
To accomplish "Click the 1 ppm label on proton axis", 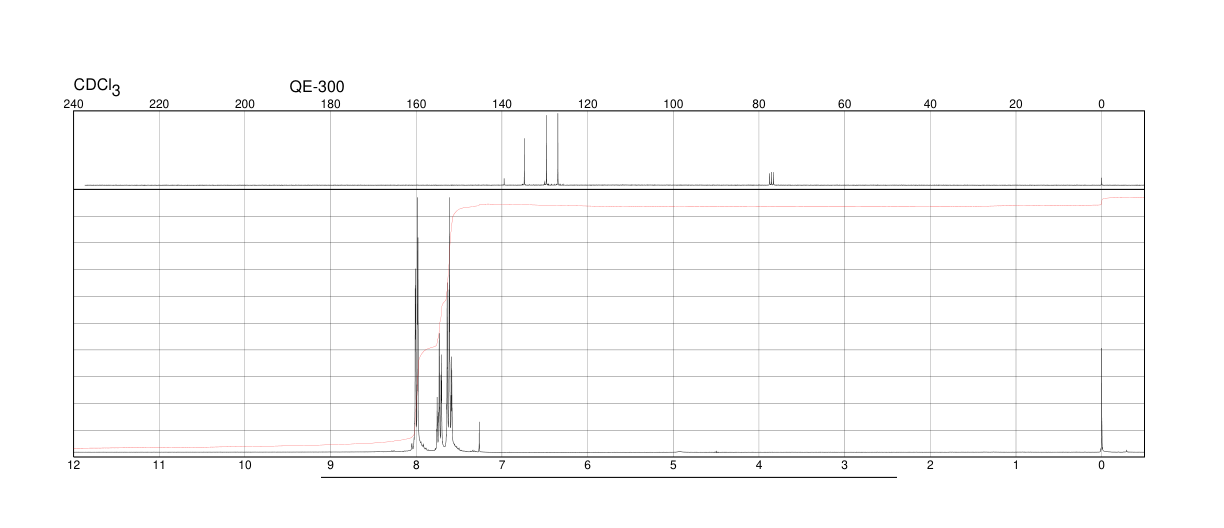I will pos(1016,466).
